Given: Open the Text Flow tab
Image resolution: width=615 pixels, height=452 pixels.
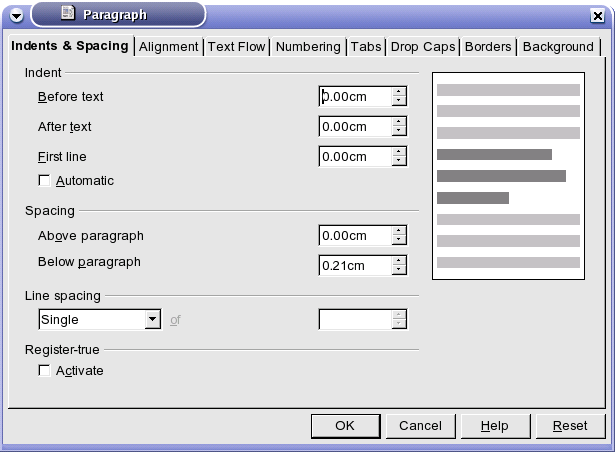Looking at the screenshot, I should (x=237, y=47).
